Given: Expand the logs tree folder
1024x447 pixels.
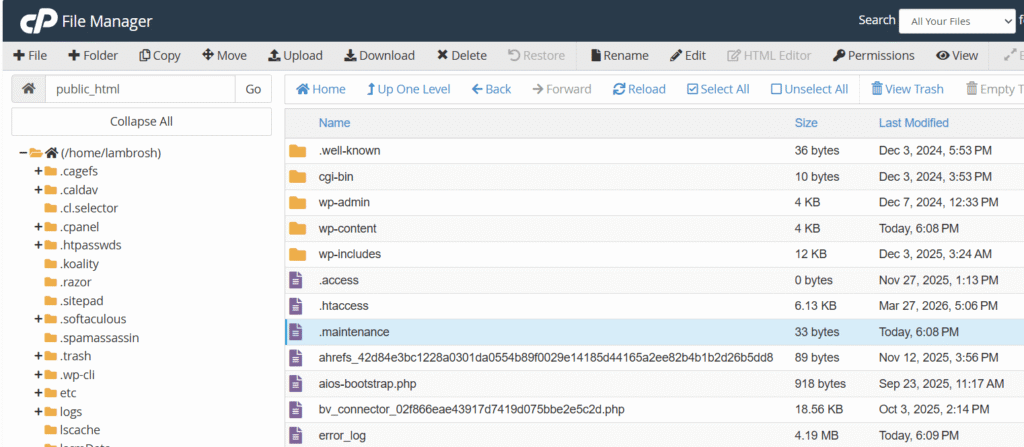Looking at the screenshot, I should tap(38, 412).
